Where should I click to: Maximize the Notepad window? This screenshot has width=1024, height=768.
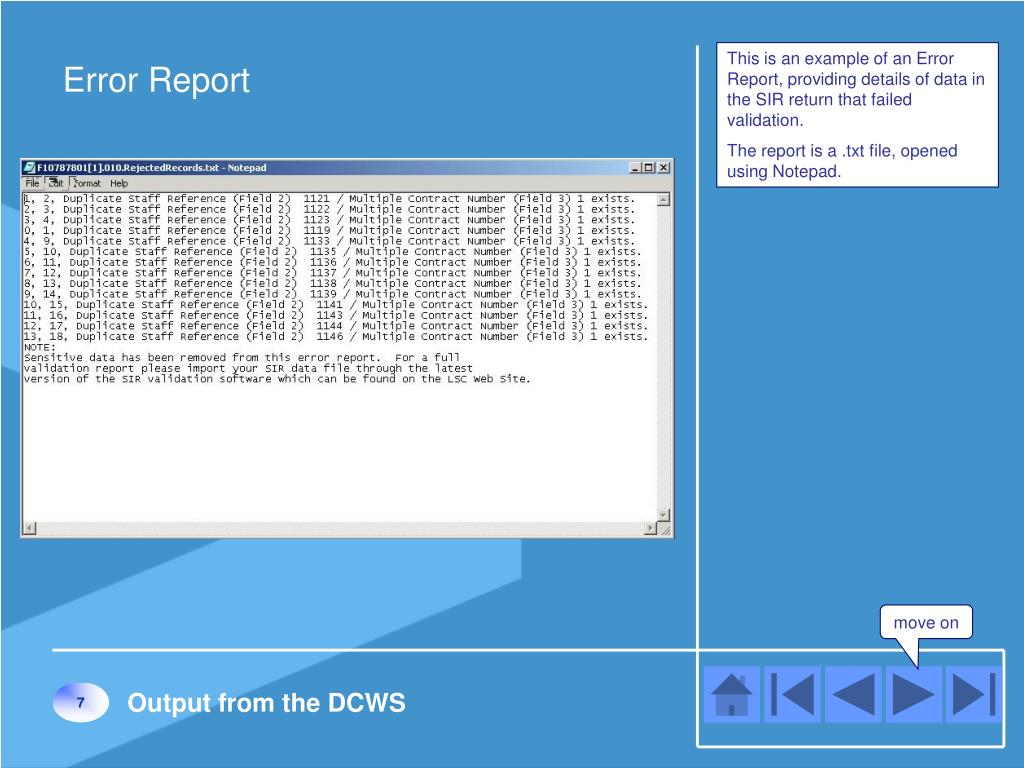click(648, 167)
